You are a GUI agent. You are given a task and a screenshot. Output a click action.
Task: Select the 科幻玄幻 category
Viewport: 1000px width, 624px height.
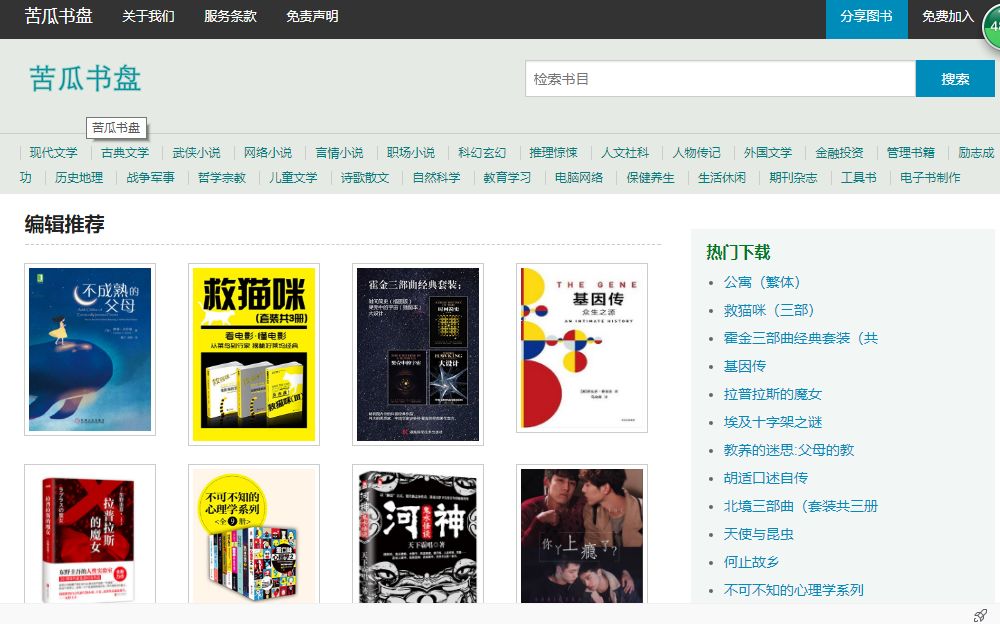coord(482,152)
